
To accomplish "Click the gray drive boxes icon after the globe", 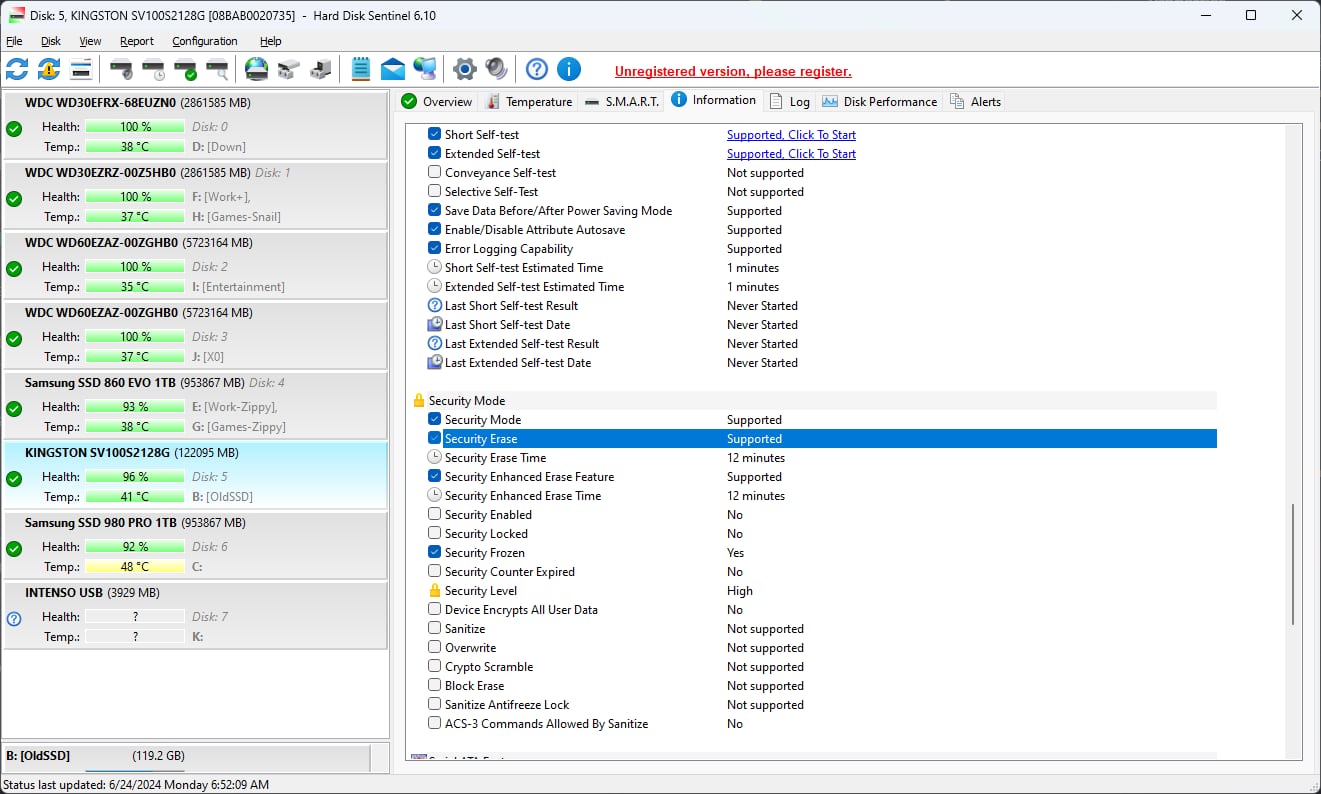I will (x=289, y=69).
